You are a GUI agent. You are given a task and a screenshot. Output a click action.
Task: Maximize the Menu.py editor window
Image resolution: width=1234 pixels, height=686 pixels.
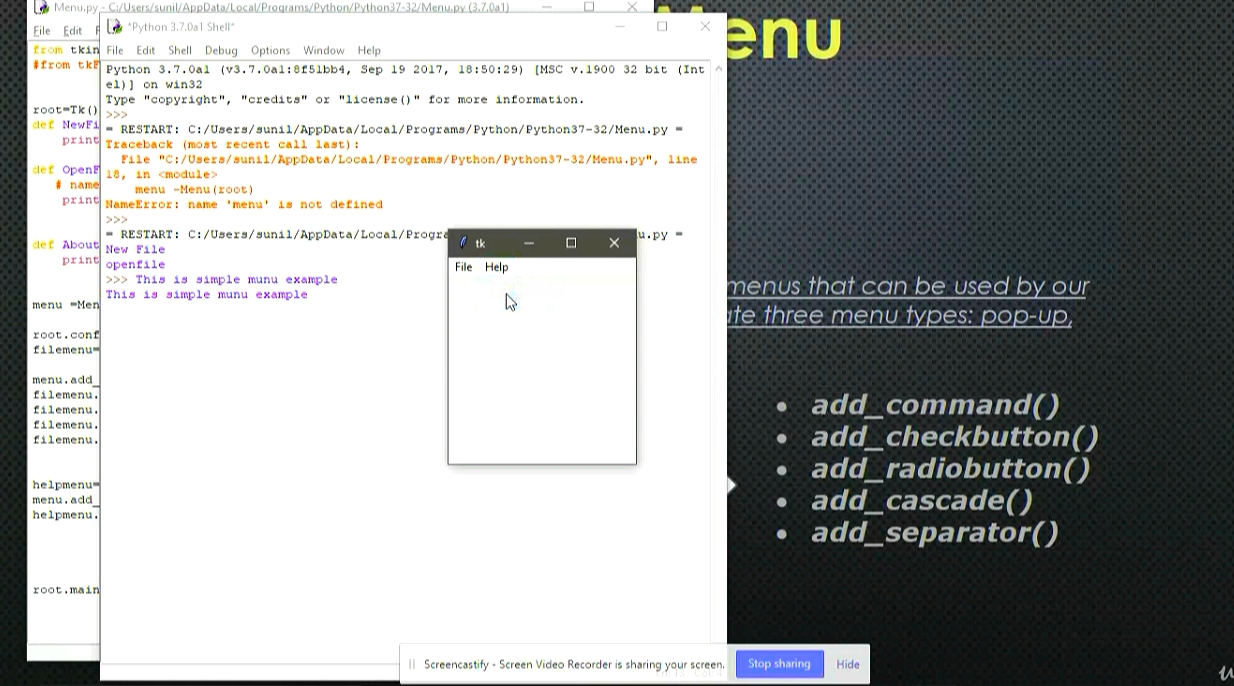pos(589,6)
